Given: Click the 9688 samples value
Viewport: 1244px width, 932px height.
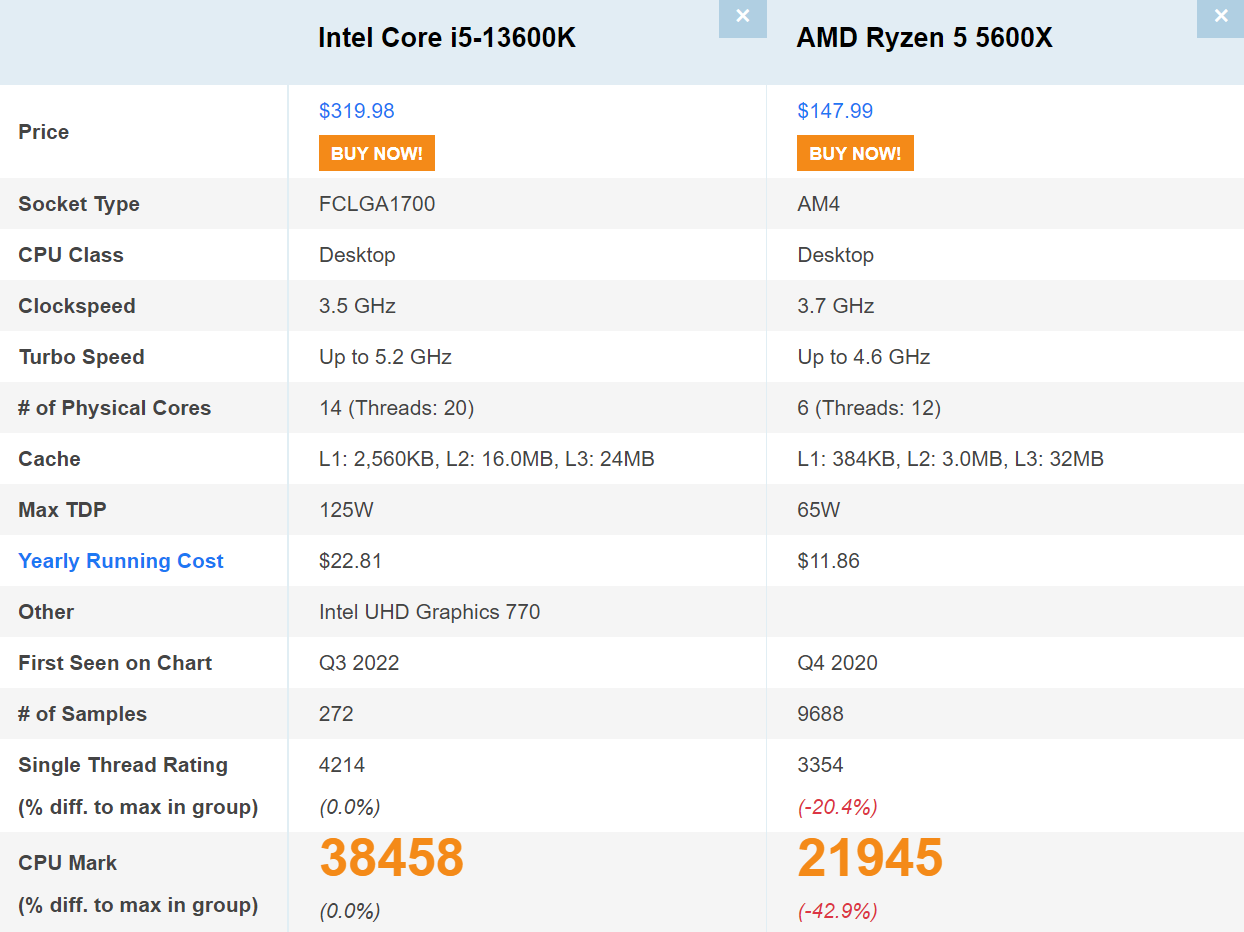Looking at the screenshot, I should coord(821,714).
